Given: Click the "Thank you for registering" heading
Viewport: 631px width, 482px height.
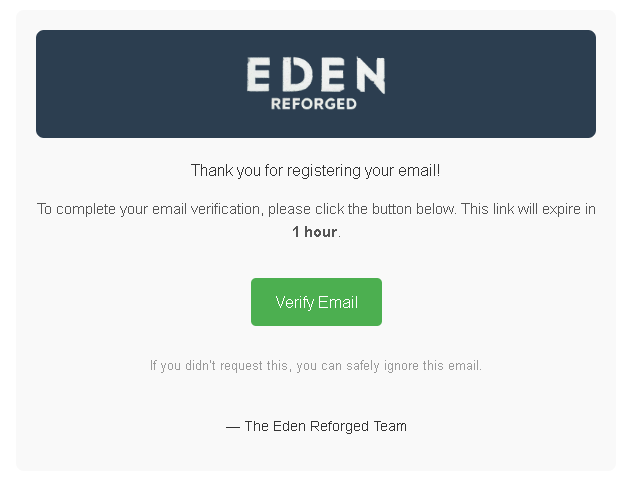Looking at the screenshot, I should [316, 170].
